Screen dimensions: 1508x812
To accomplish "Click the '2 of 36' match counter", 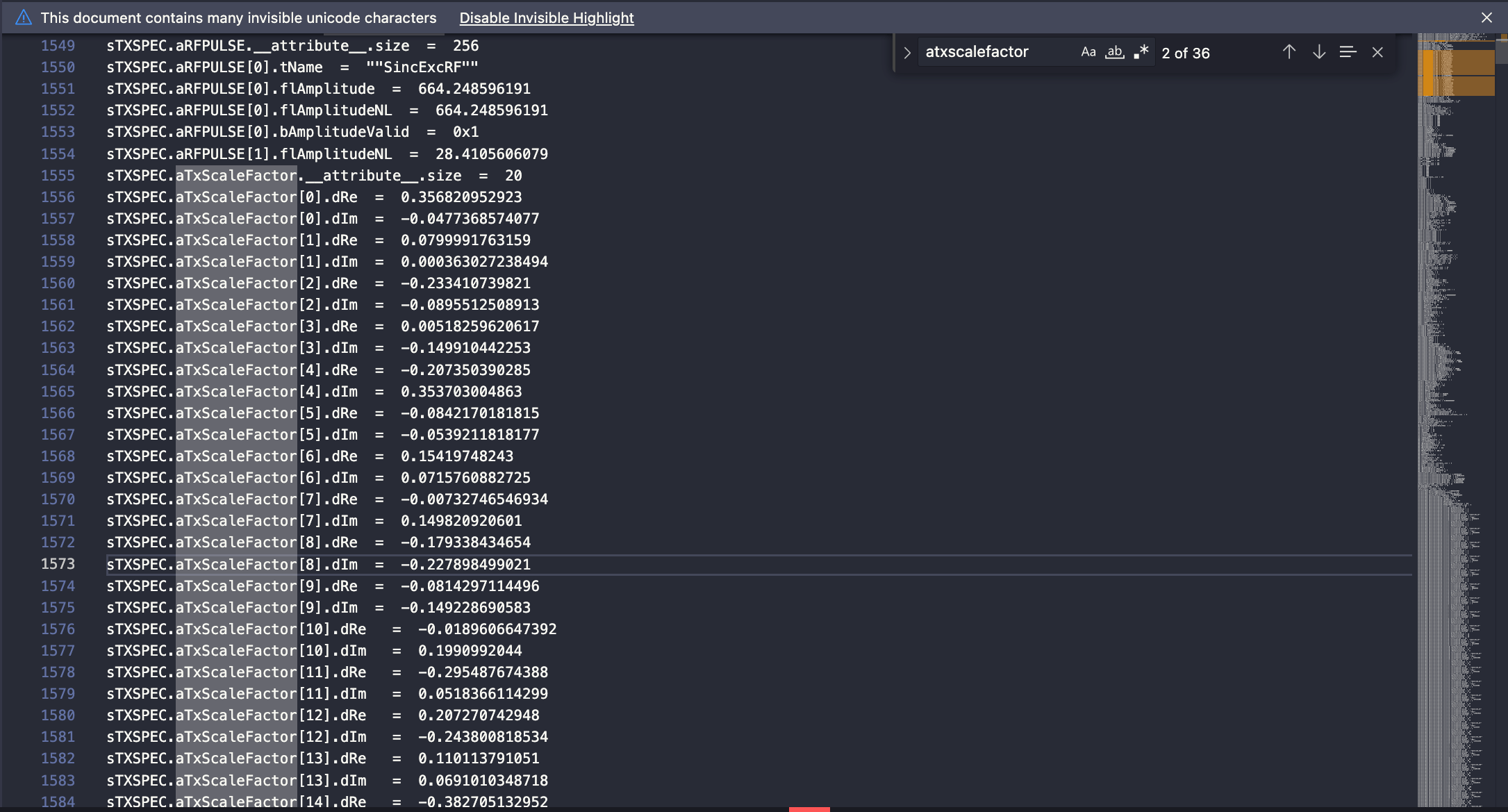I will point(1185,53).
